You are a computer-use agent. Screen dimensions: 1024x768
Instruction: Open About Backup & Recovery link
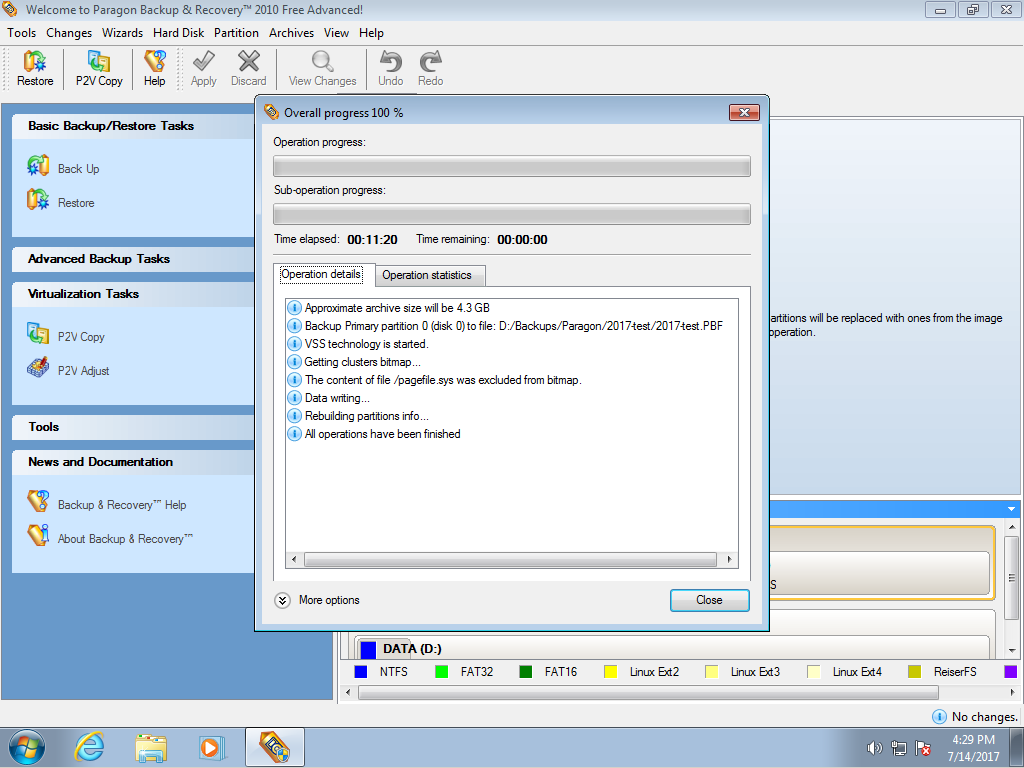click(x=124, y=539)
